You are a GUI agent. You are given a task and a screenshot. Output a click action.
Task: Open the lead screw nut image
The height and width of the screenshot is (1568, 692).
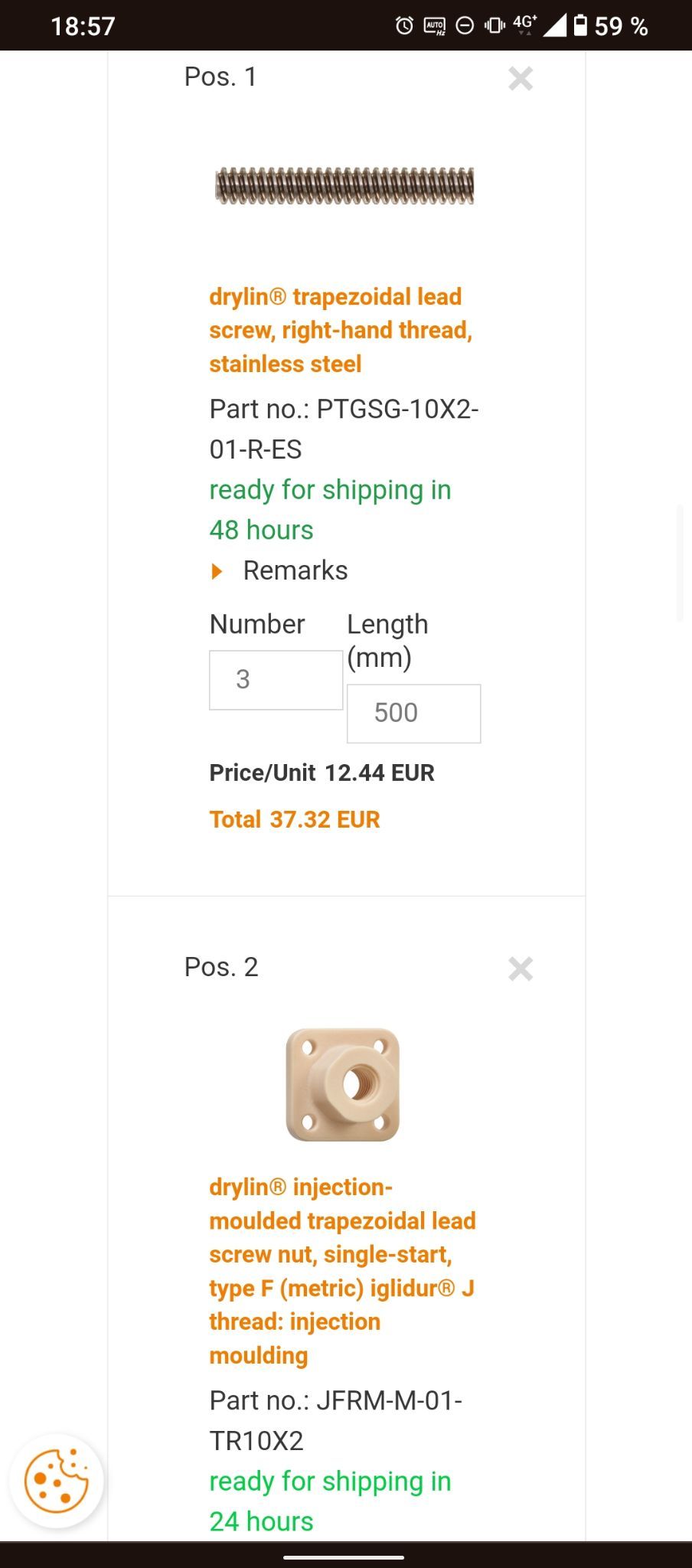coord(343,1084)
